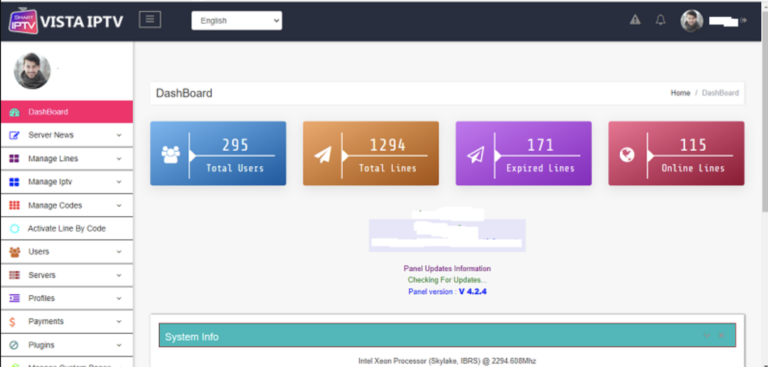768x367 pixels.
Task: Select DashBoard in the sidebar
Action: (x=67, y=112)
